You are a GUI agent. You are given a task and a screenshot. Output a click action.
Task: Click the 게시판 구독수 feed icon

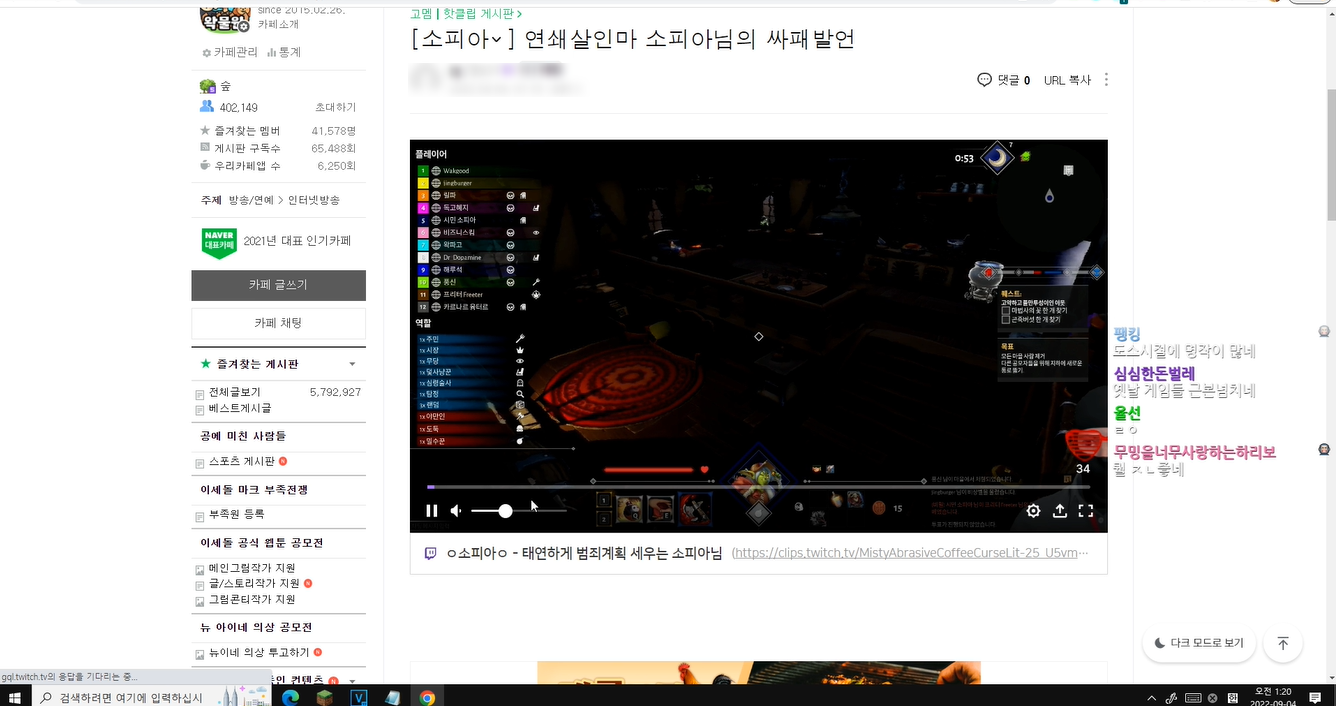coord(205,148)
